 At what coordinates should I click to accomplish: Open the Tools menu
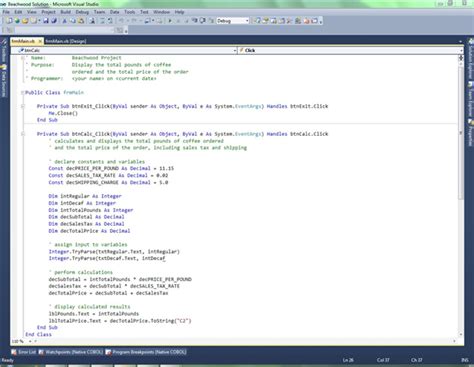[130, 12]
